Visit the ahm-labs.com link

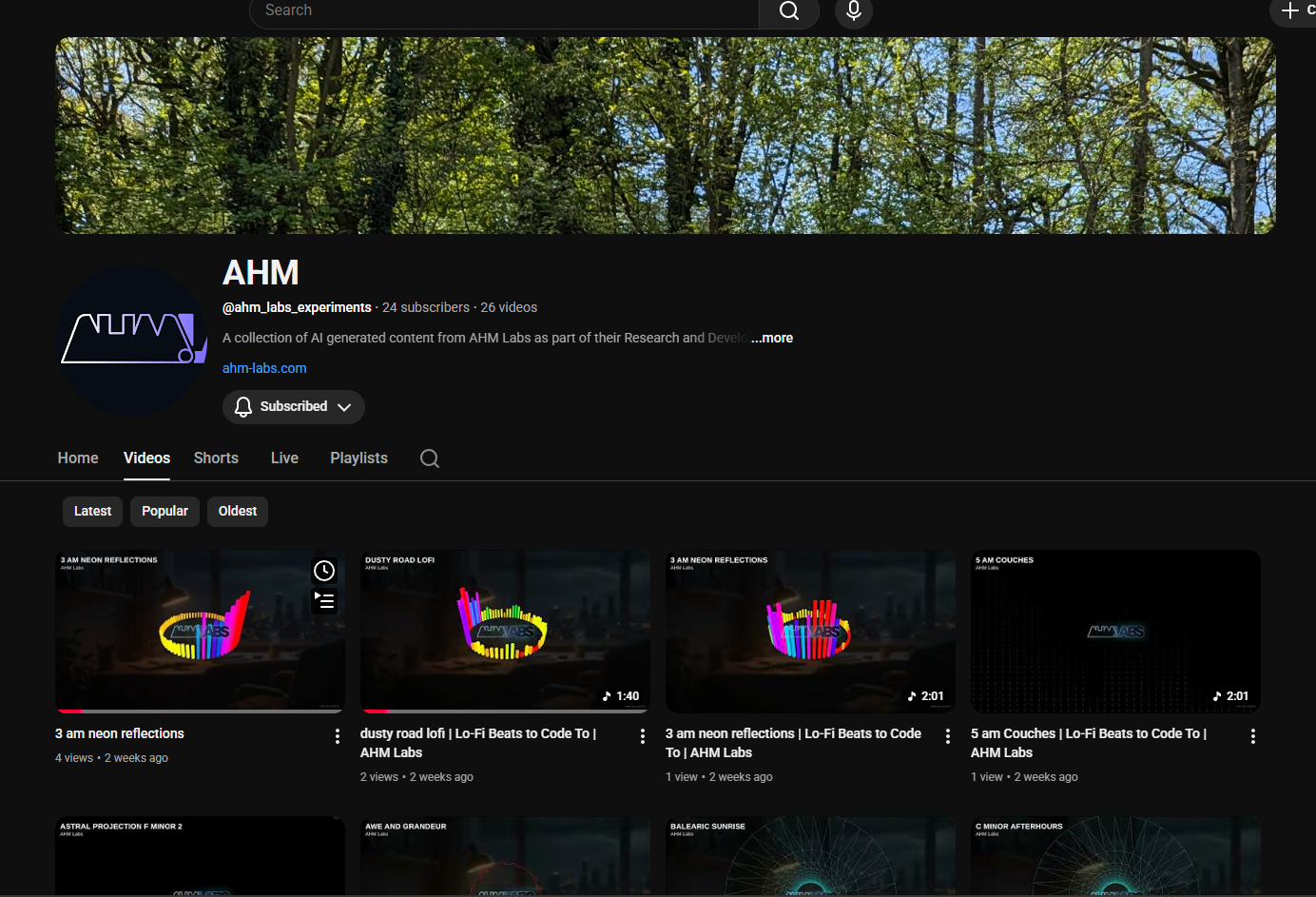point(263,368)
